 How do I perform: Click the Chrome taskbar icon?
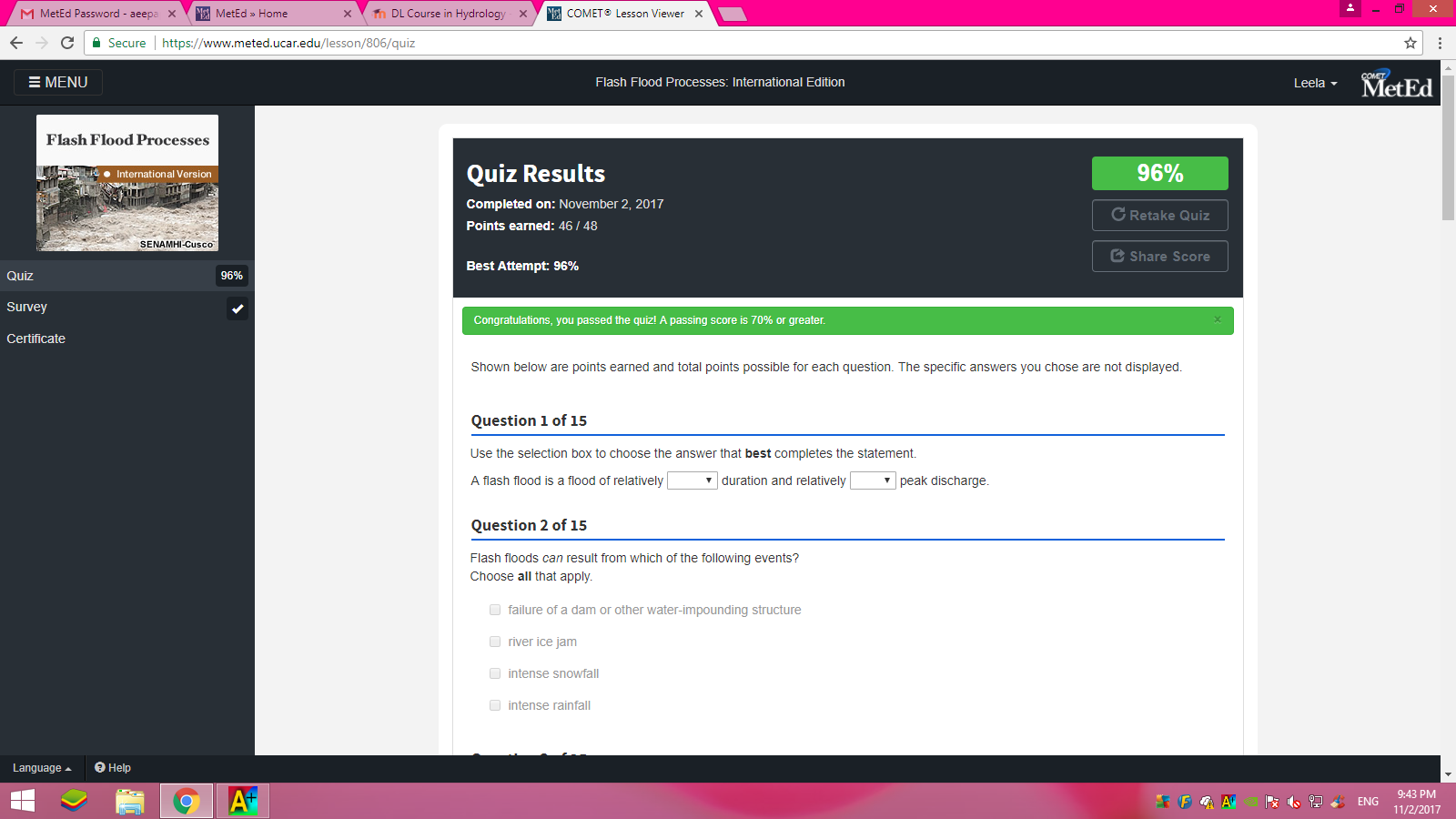point(187,801)
